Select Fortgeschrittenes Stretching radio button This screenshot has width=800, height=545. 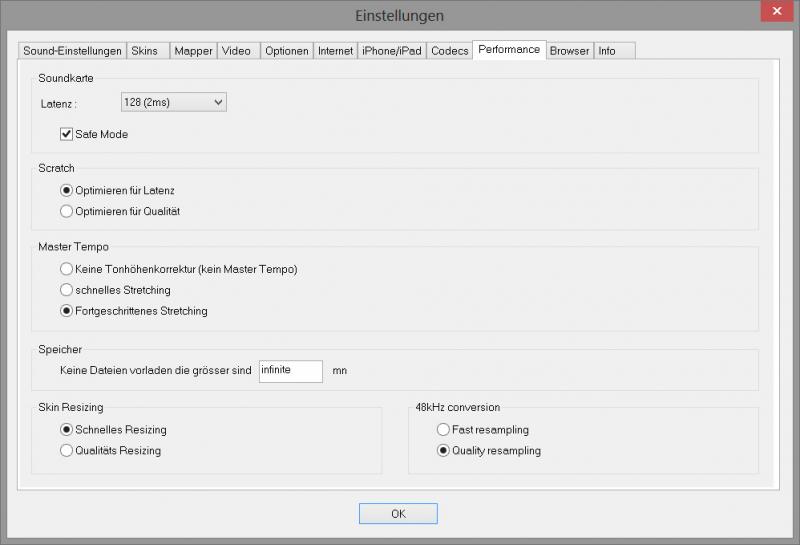(x=67, y=311)
